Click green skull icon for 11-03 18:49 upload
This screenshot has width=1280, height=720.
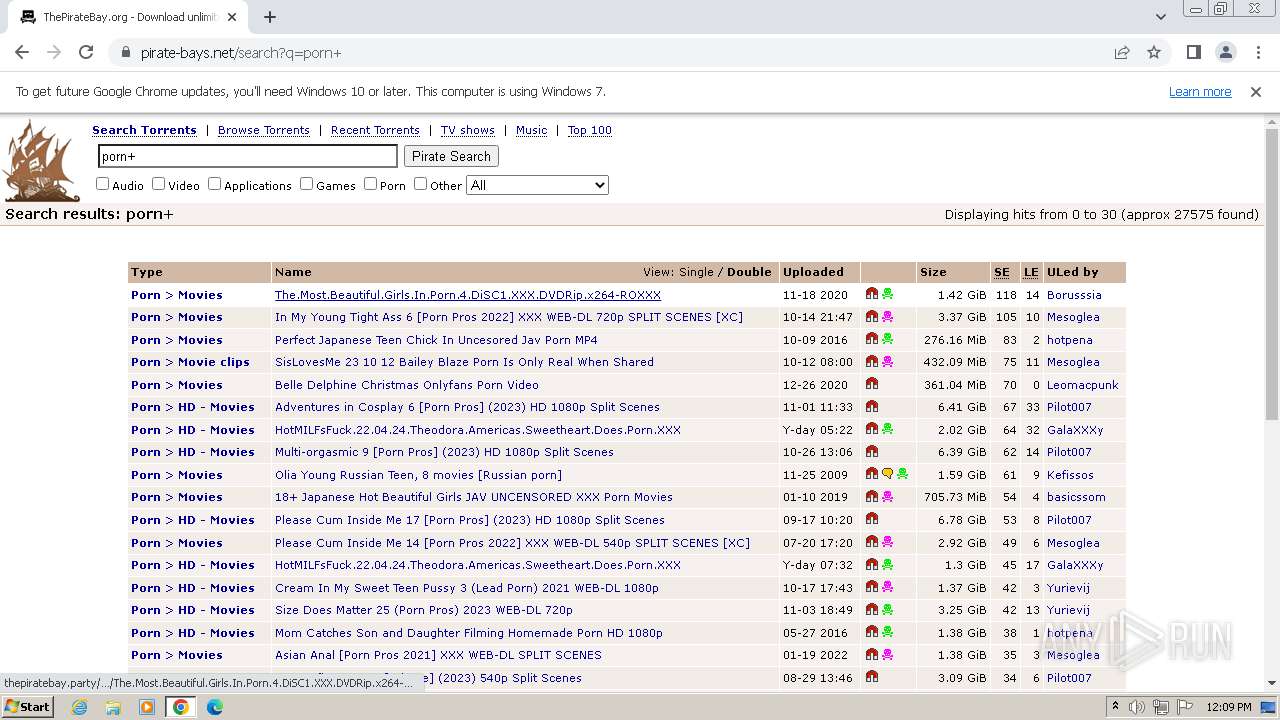887,610
